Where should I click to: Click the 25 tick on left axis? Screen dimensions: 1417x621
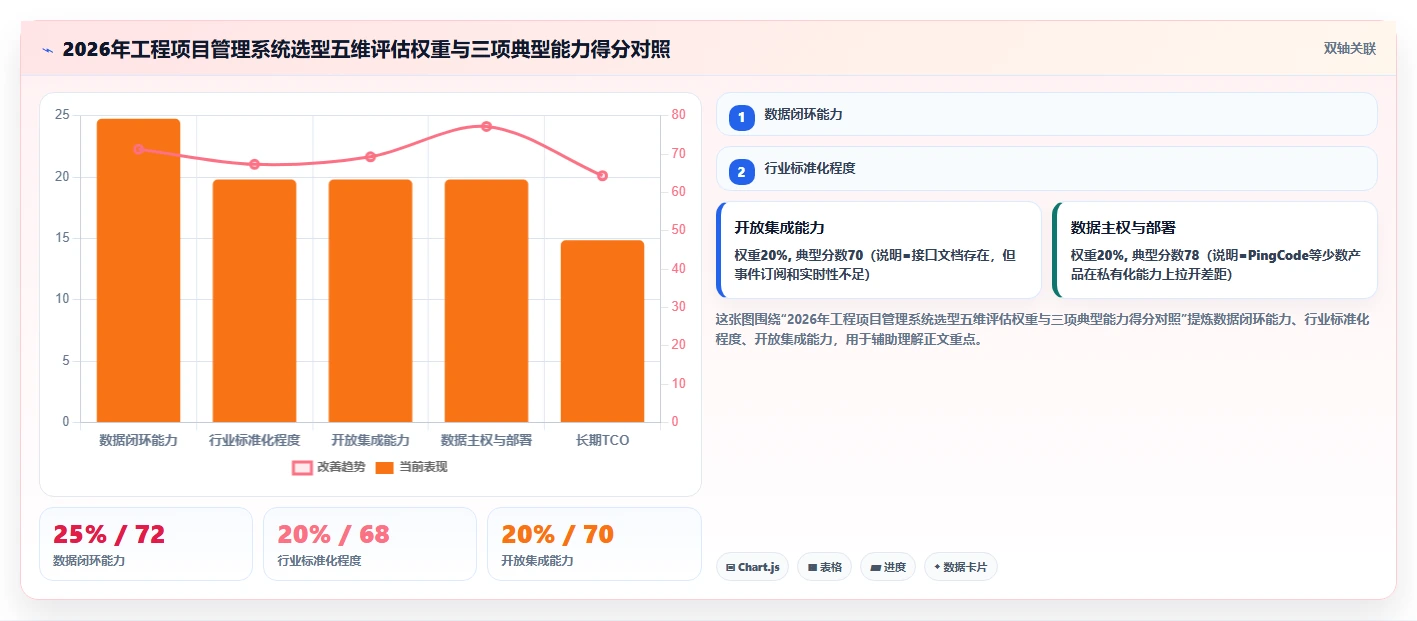(x=62, y=115)
